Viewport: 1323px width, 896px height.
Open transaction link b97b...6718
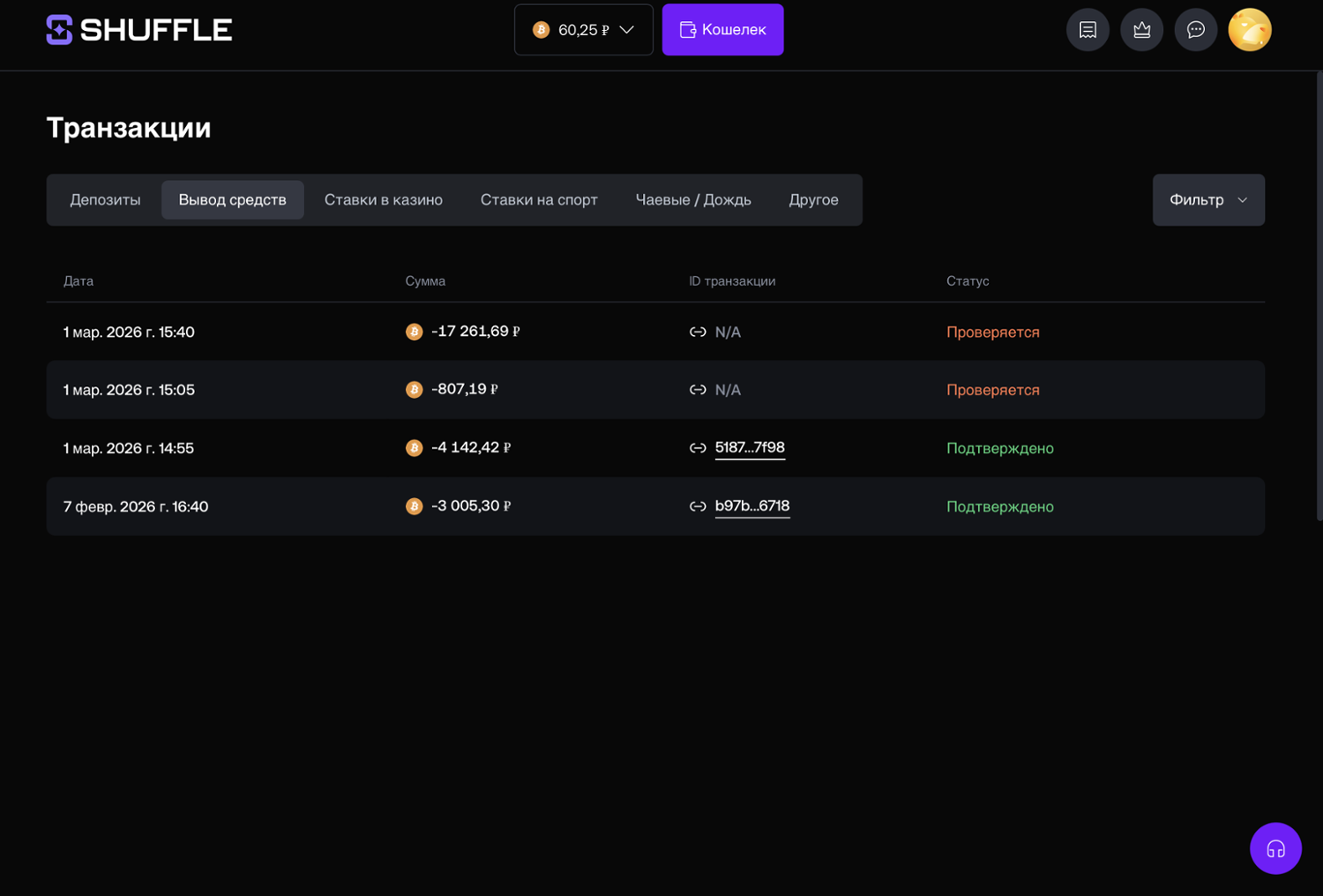tap(752, 506)
